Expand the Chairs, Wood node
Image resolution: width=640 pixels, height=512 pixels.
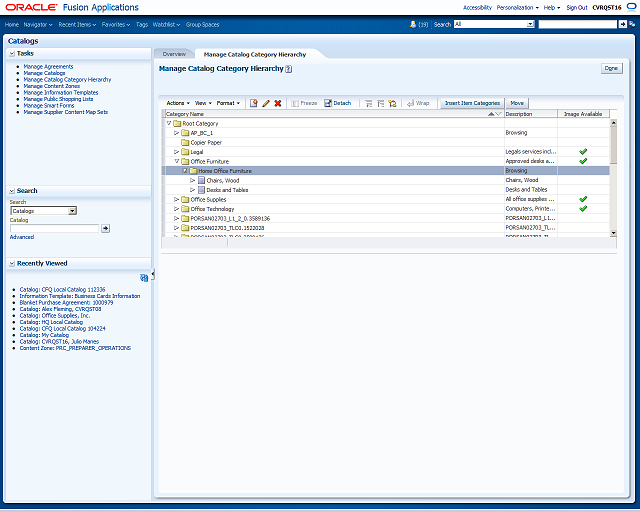coord(193,180)
